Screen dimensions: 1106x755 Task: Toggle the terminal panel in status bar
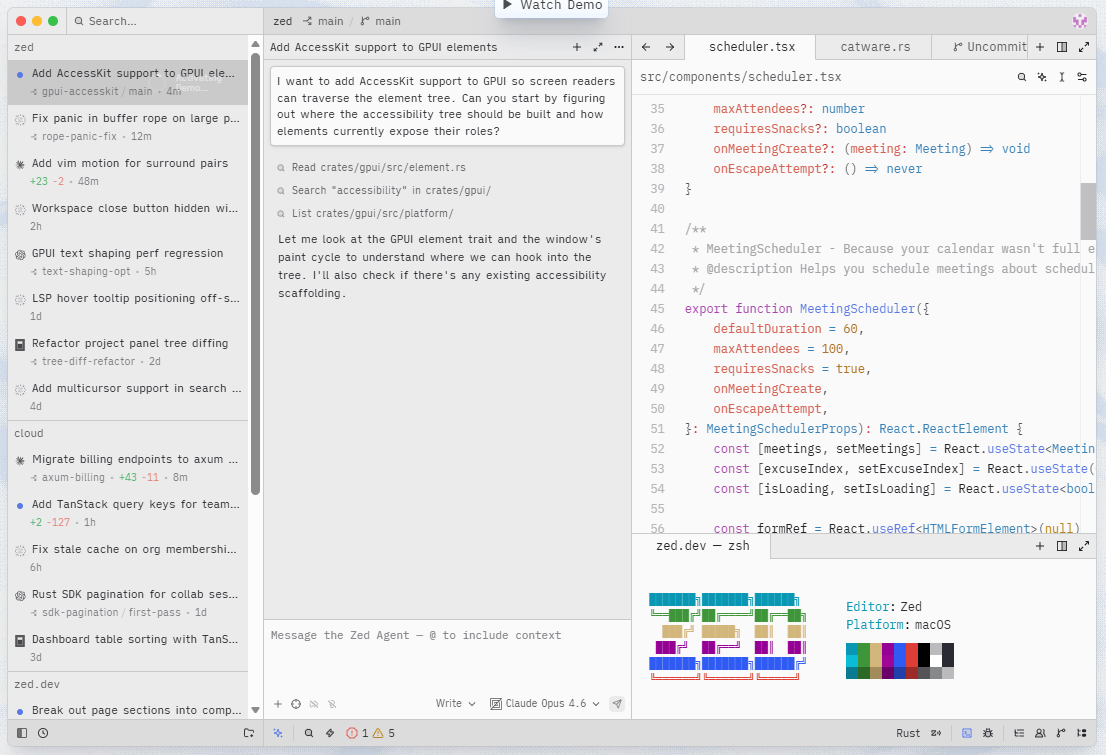tap(967, 733)
